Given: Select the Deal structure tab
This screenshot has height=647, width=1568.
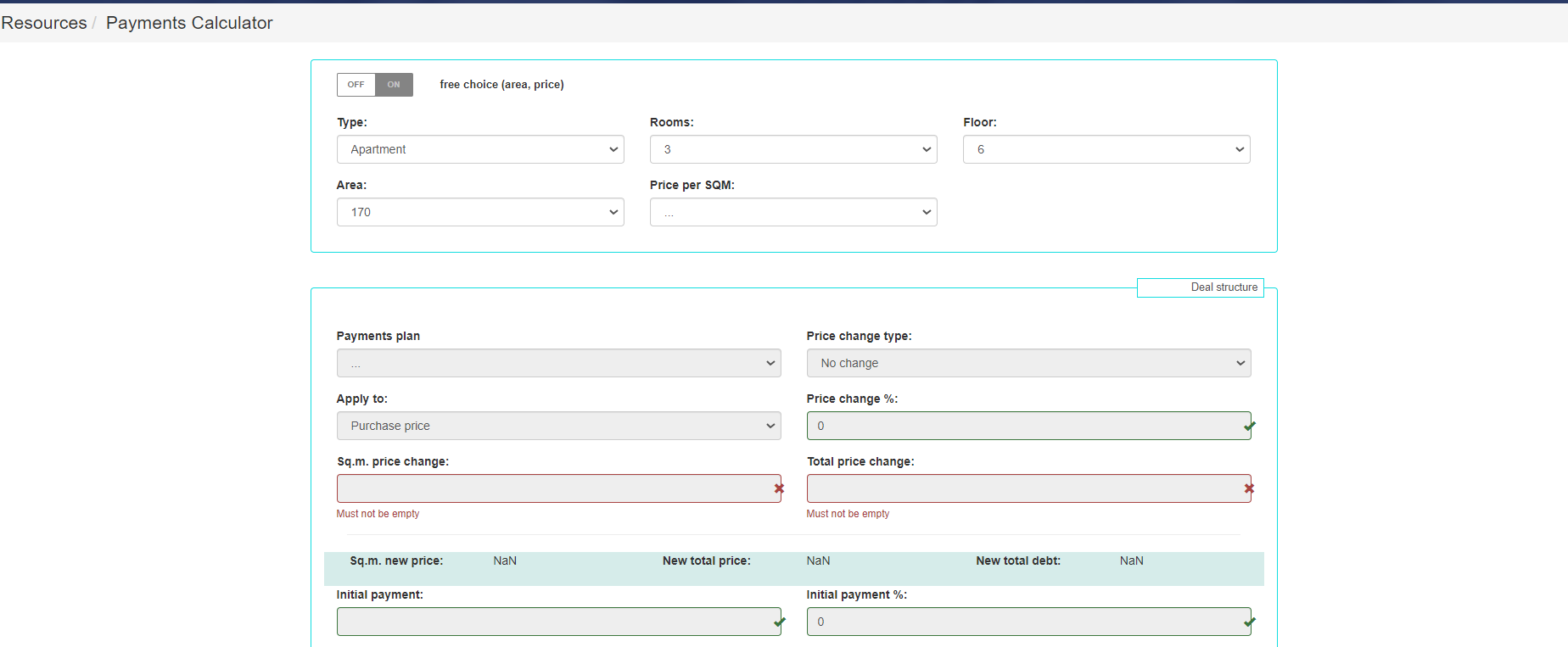Looking at the screenshot, I should click(x=1201, y=287).
